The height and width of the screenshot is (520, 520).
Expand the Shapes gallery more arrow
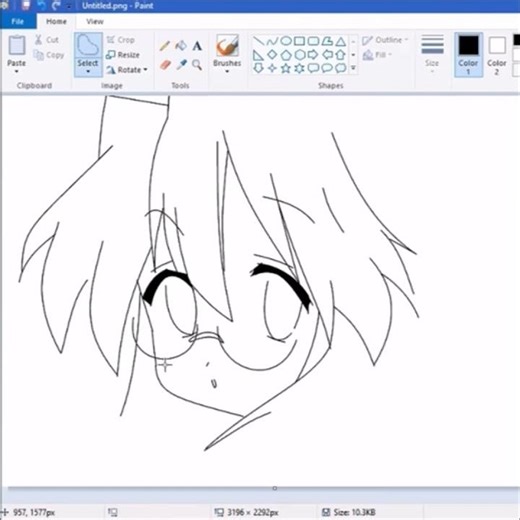pos(353,68)
